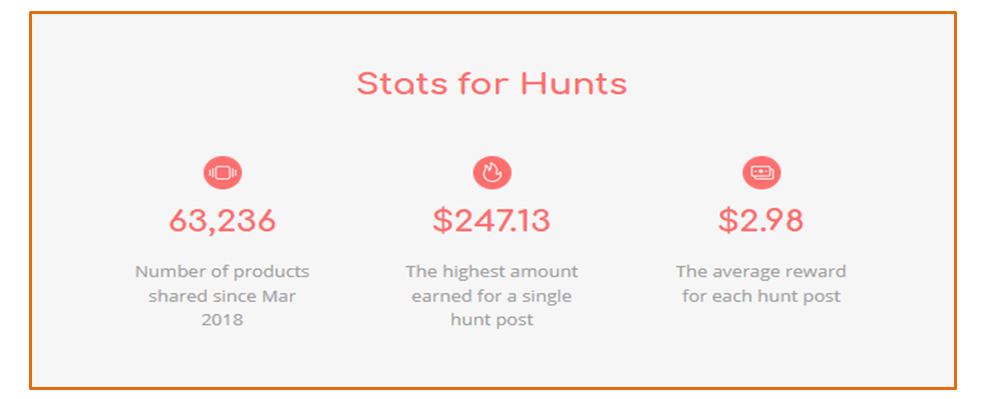This screenshot has height=399, width=986.
Task: Click the $2.98 average reward figure
Action: (761, 221)
